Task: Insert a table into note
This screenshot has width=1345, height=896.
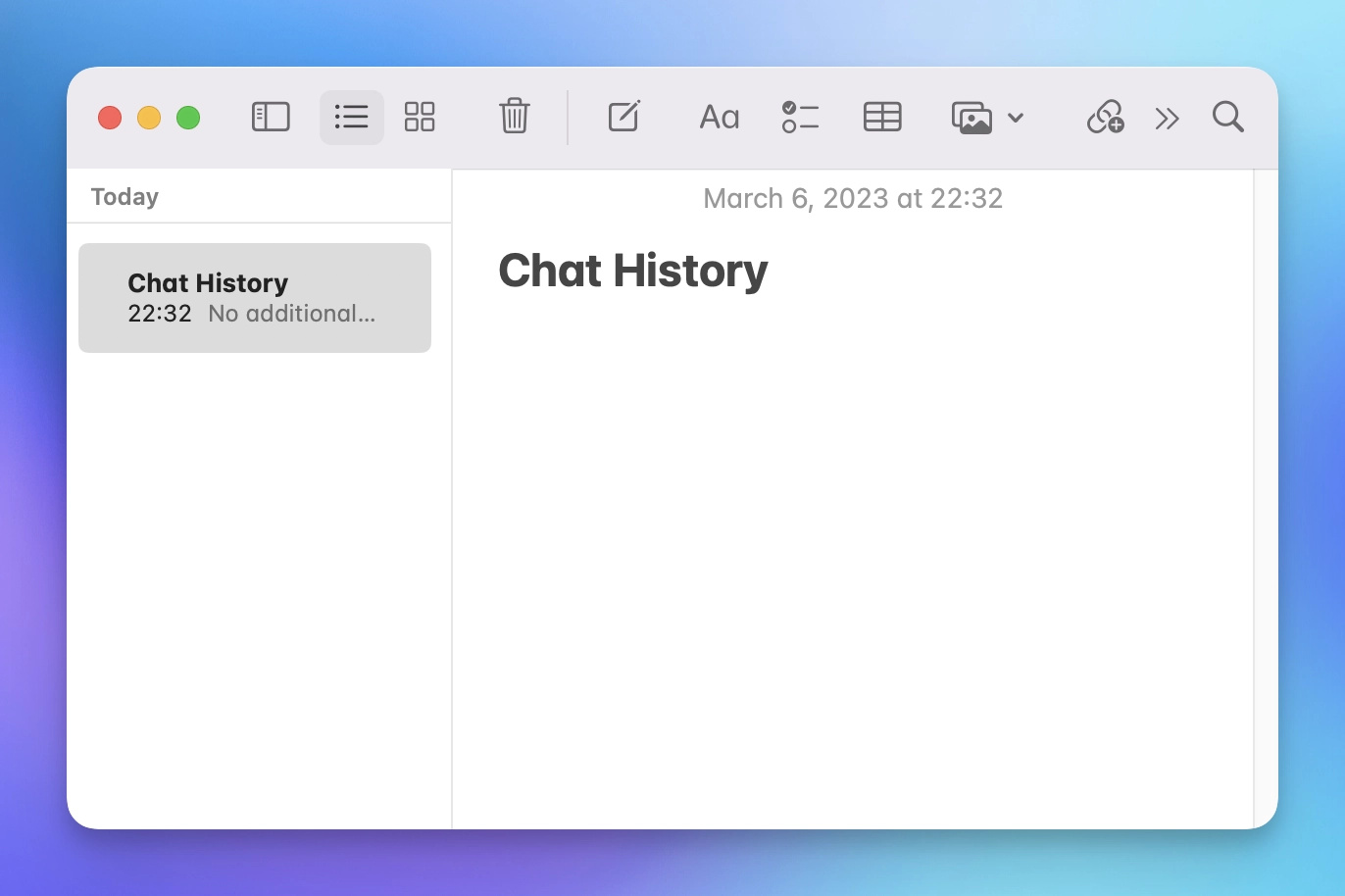Action: (882, 118)
